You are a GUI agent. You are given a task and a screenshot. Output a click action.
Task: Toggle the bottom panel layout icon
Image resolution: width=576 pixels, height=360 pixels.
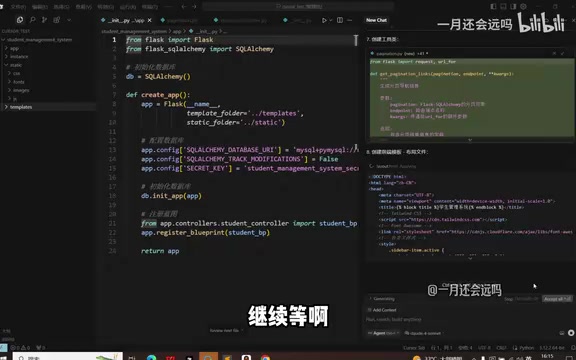point(503,6)
